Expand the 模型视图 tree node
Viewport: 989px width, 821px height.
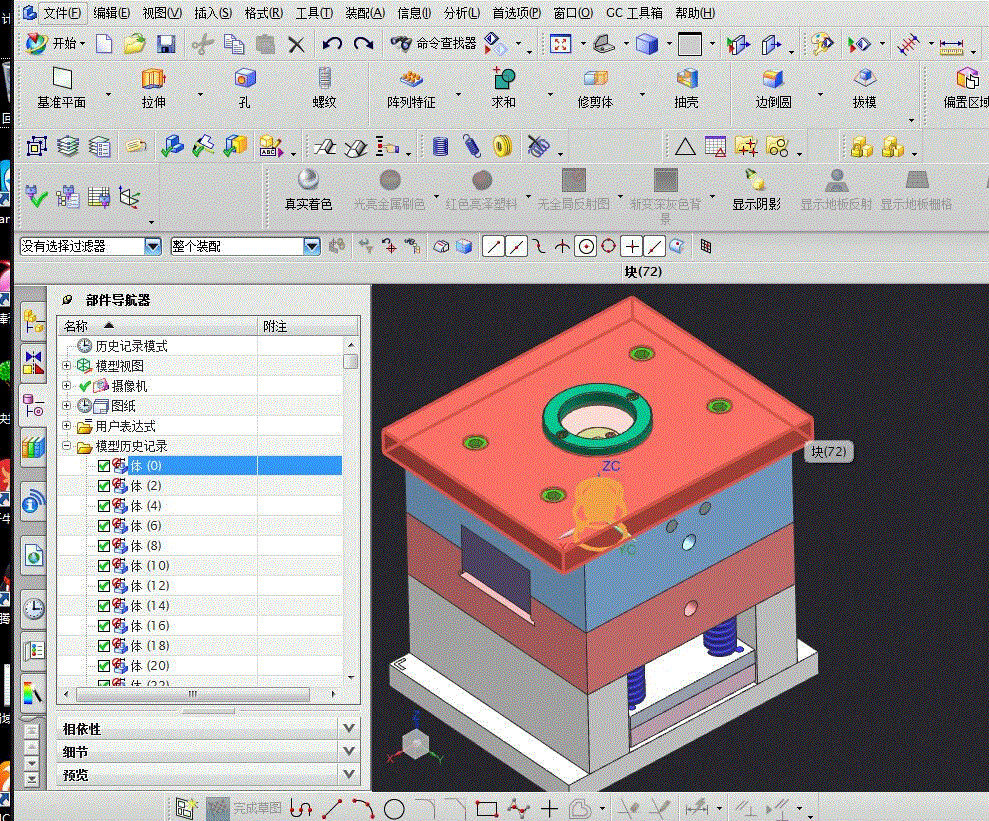click(x=66, y=365)
